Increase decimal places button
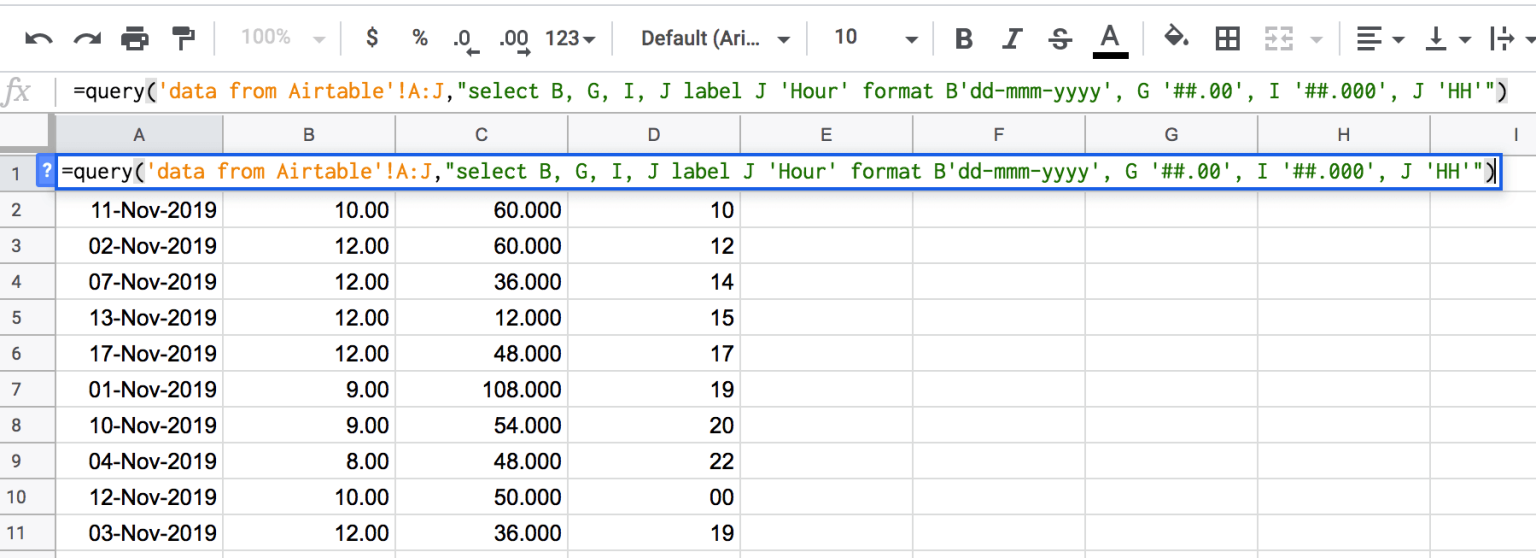 514,39
